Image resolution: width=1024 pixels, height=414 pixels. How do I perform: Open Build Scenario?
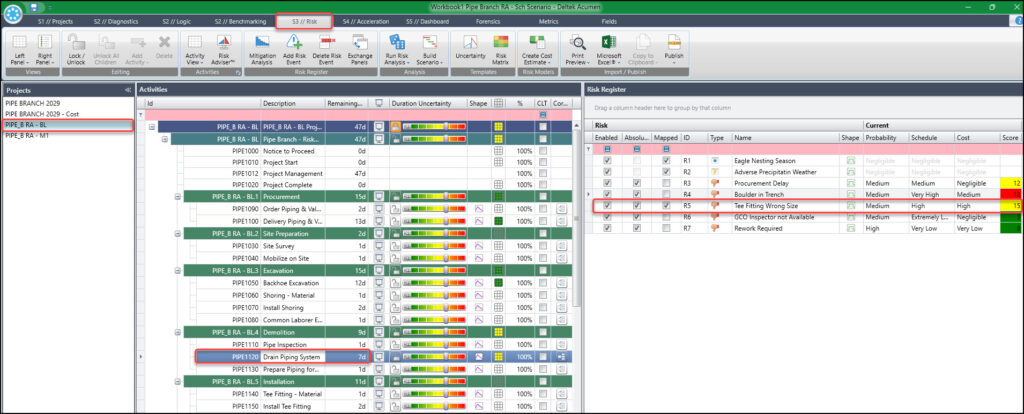coord(430,48)
